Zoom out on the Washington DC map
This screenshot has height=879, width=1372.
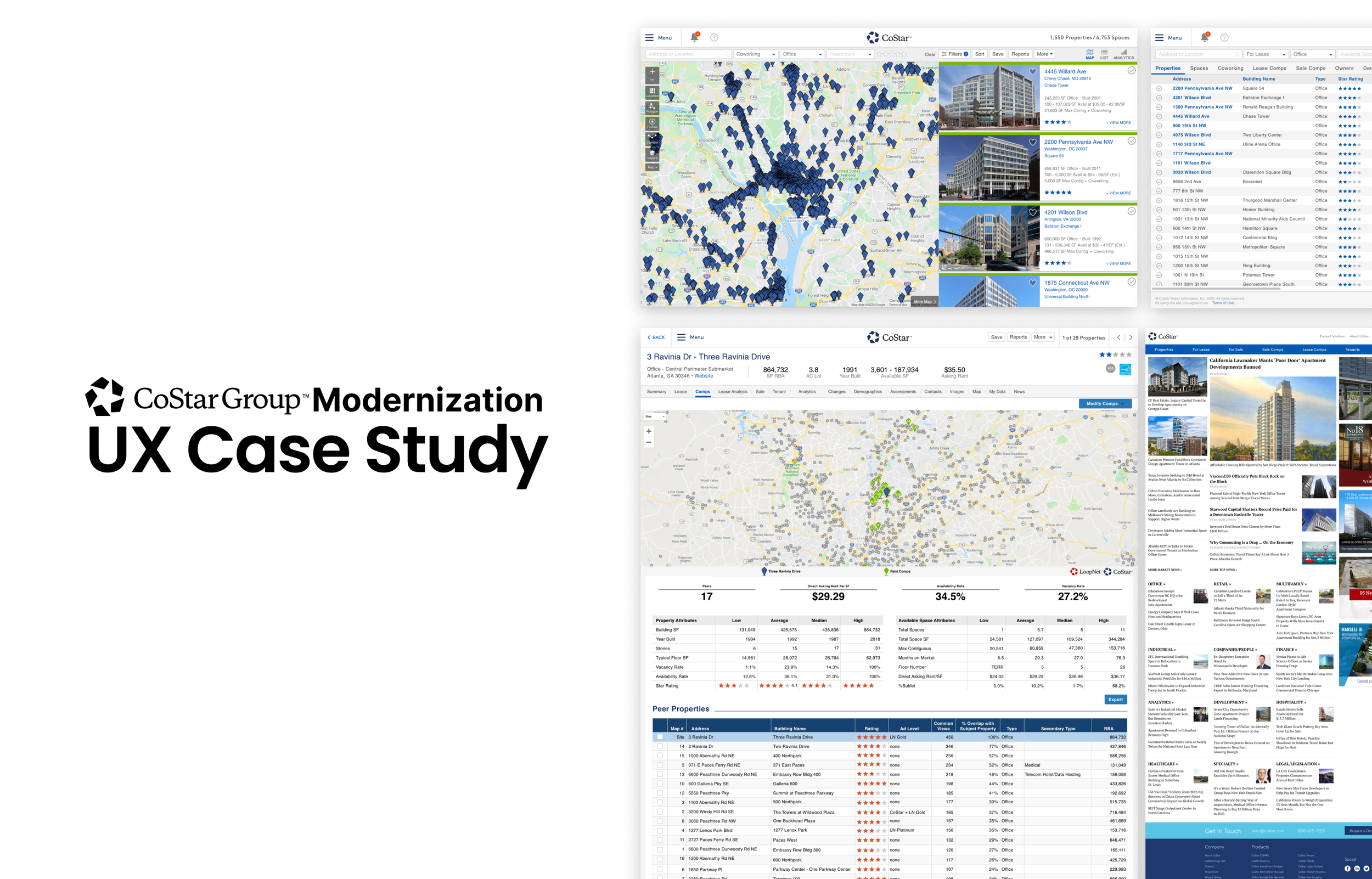pos(652,81)
